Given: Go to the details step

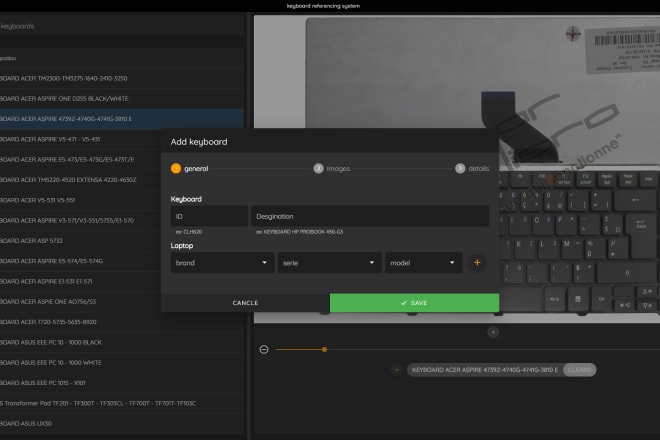Looking at the screenshot, I should 472,168.
